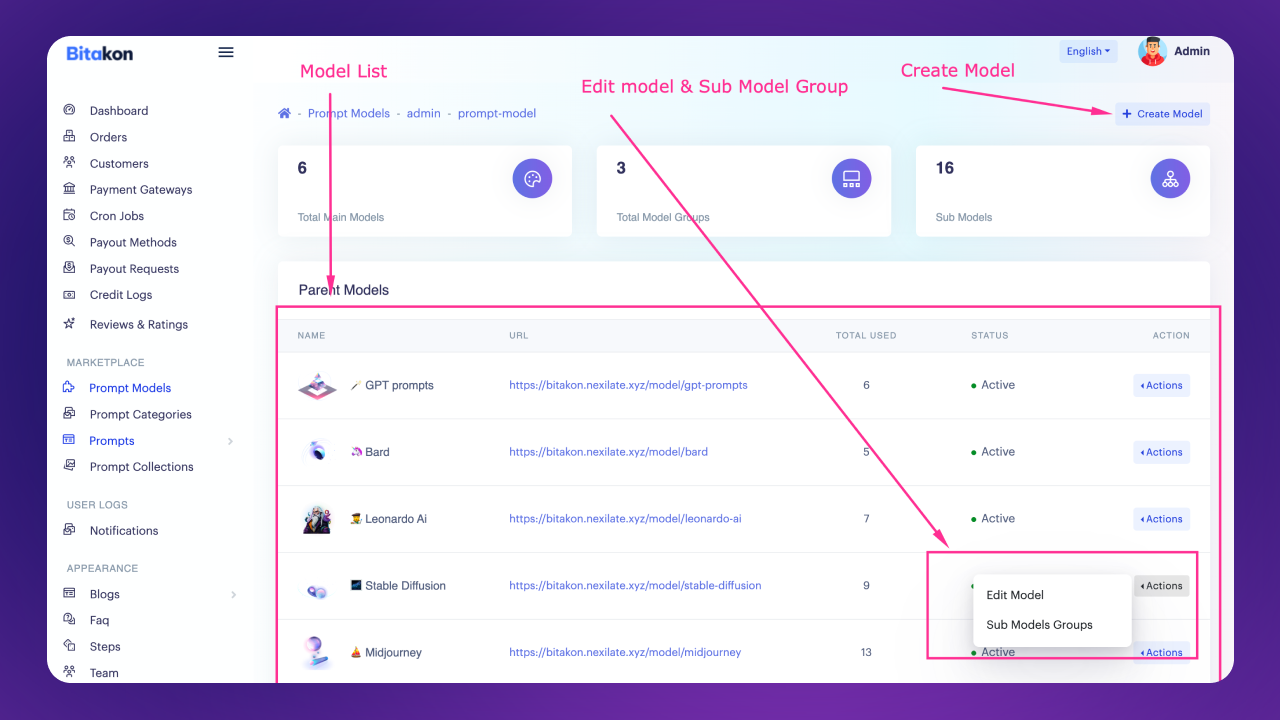Choose Edit Model from the actions menu
The image size is (1280, 720).
(1015, 595)
